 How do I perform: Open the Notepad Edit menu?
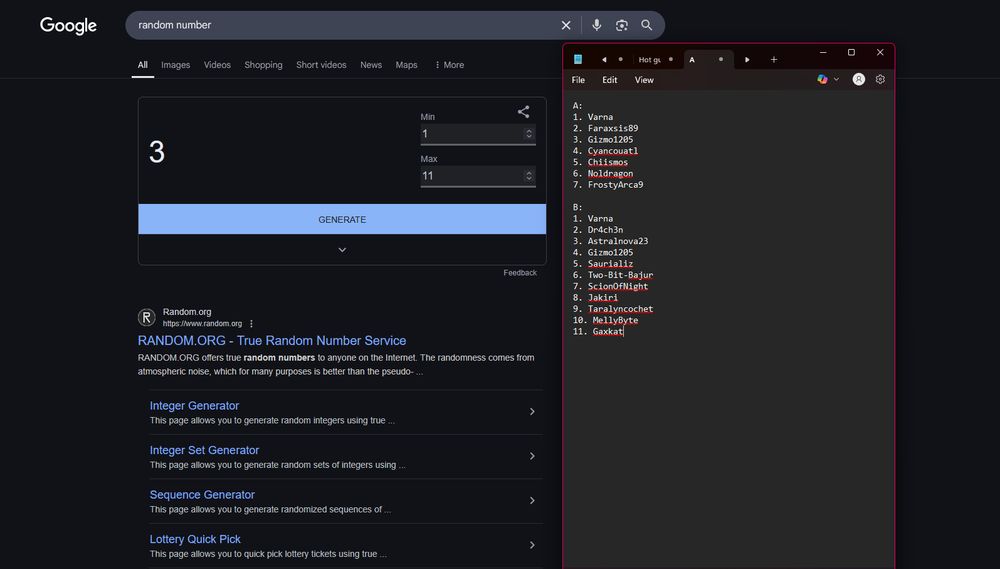(x=610, y=80)
